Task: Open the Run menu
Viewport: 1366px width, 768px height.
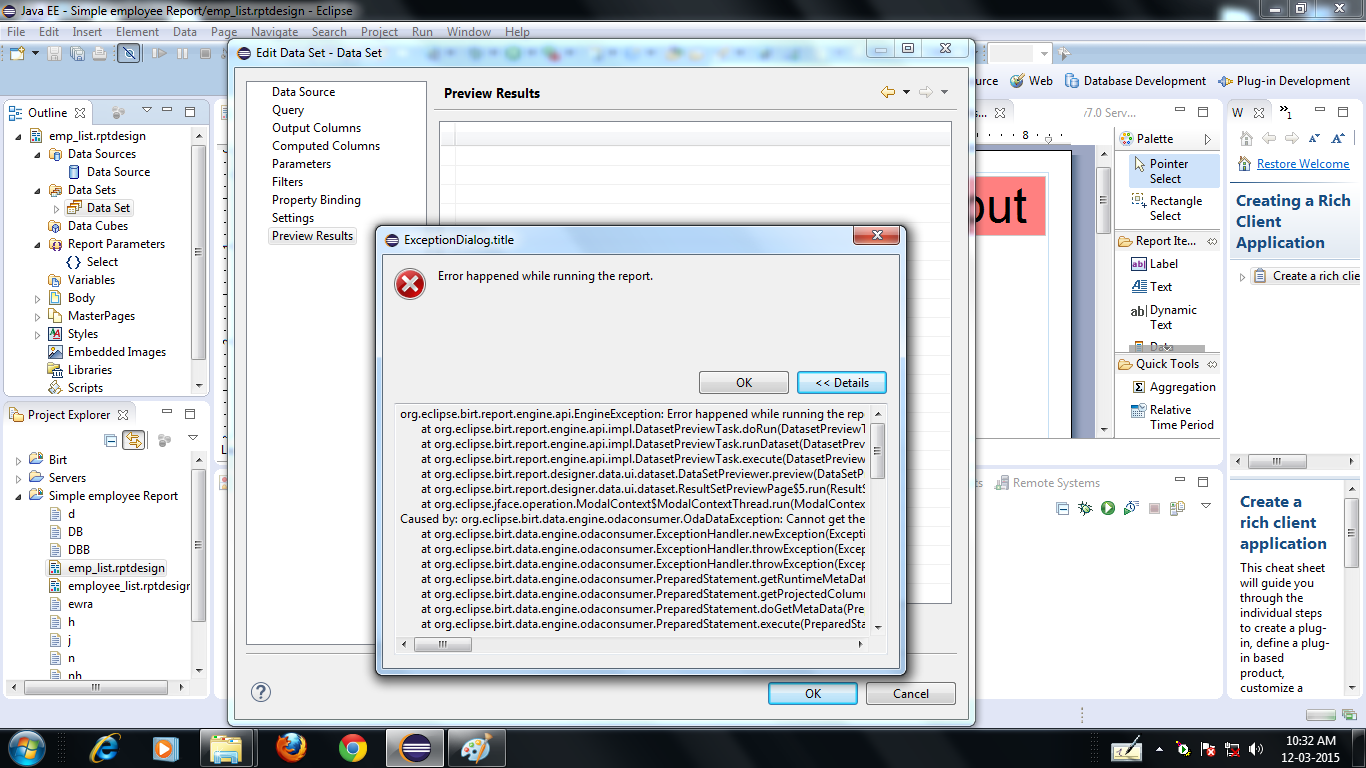Action: pos(422,32)
